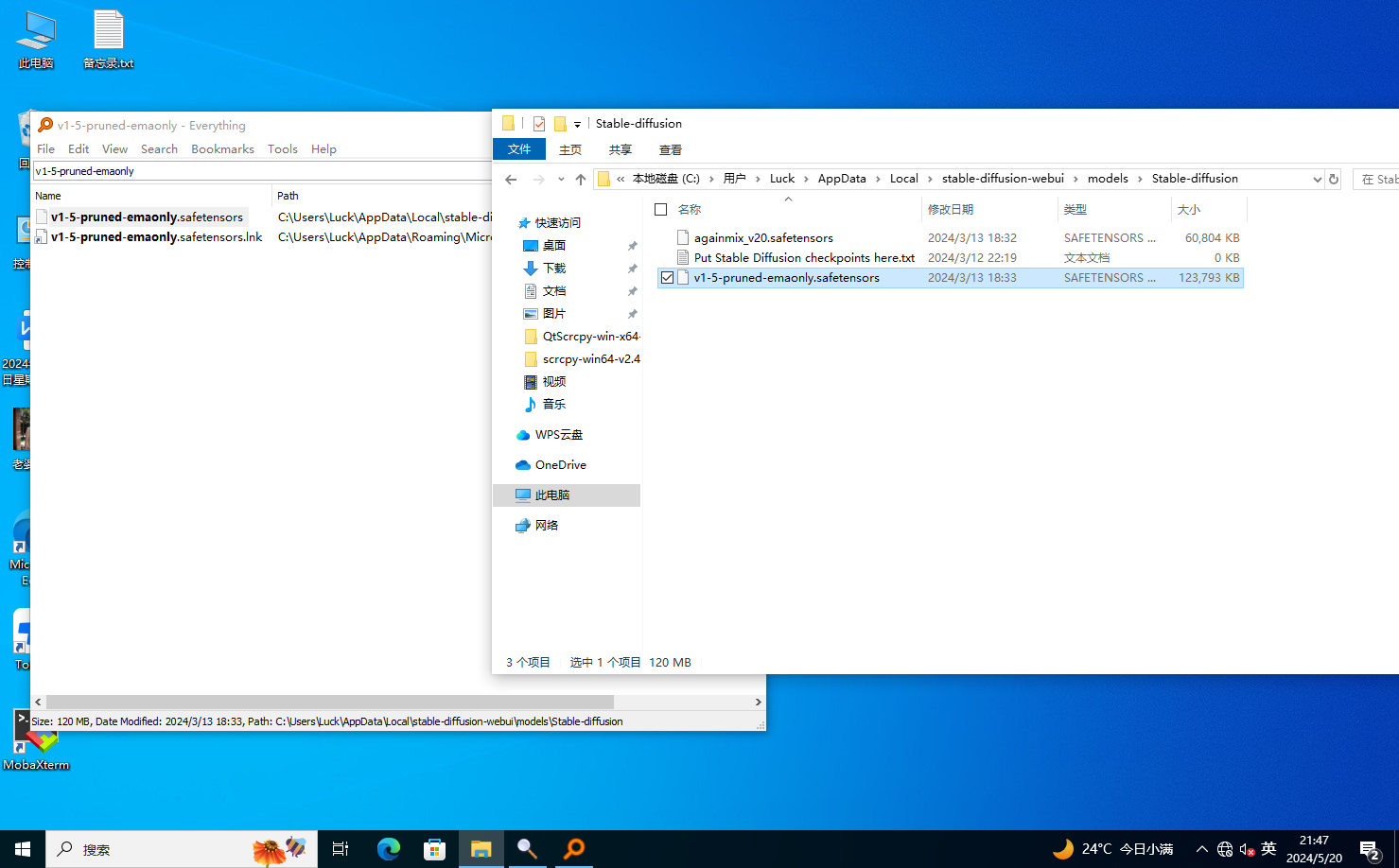The width and height of the screenshot is (1399, 868).
Task: Click the properties quick access toolbar icon
Action: point(539,124)
